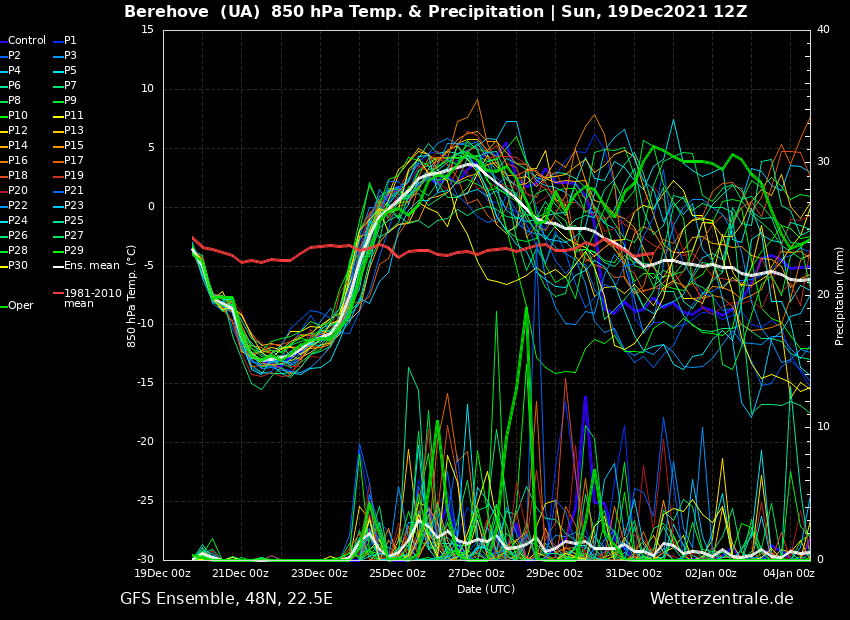The width and height of the screenshot is (850, 620).
Task: Select the P29 legend label
Action: [x=74, y=251]
